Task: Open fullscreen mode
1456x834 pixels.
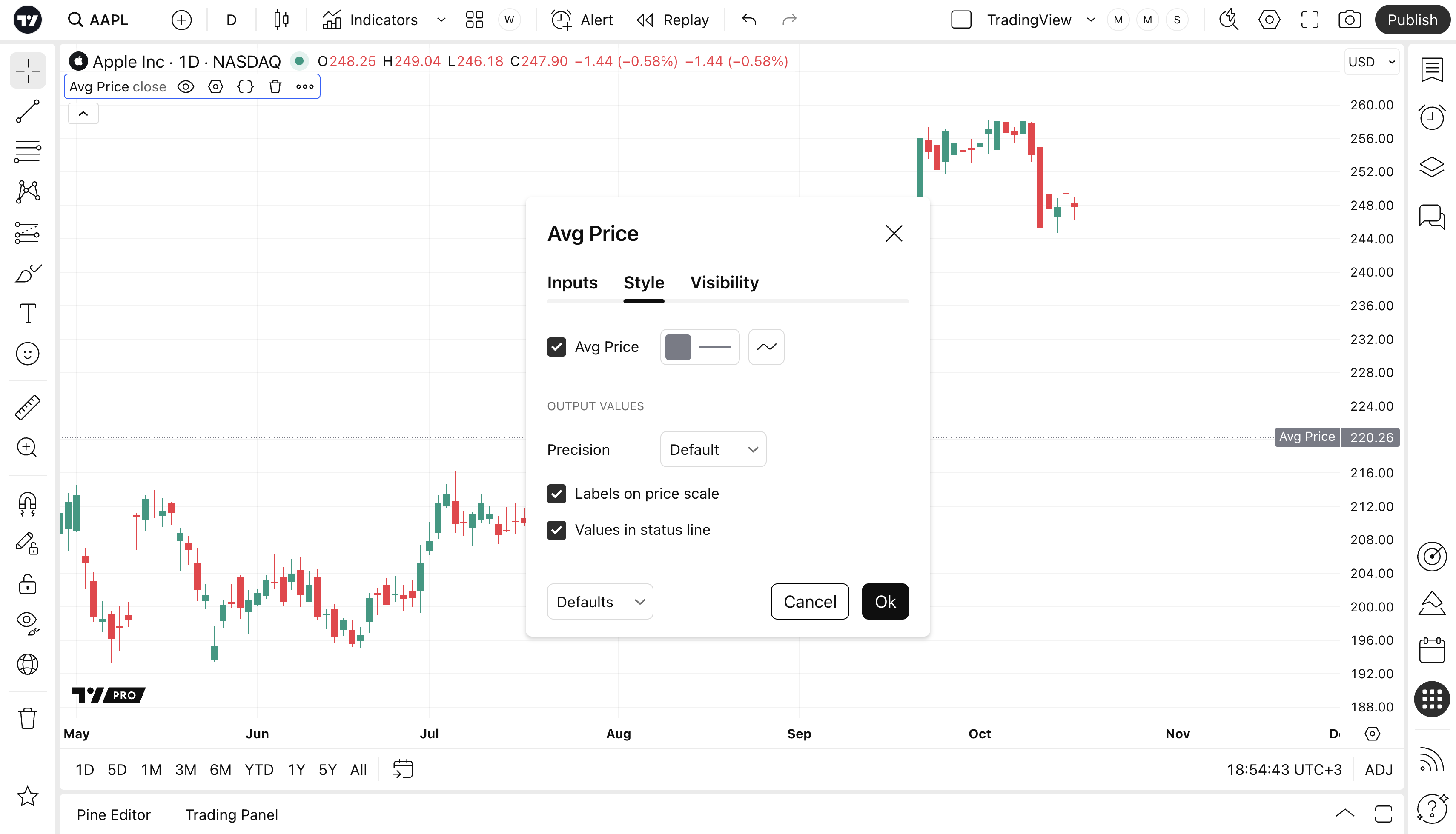Action: [x=1309, y=20]
